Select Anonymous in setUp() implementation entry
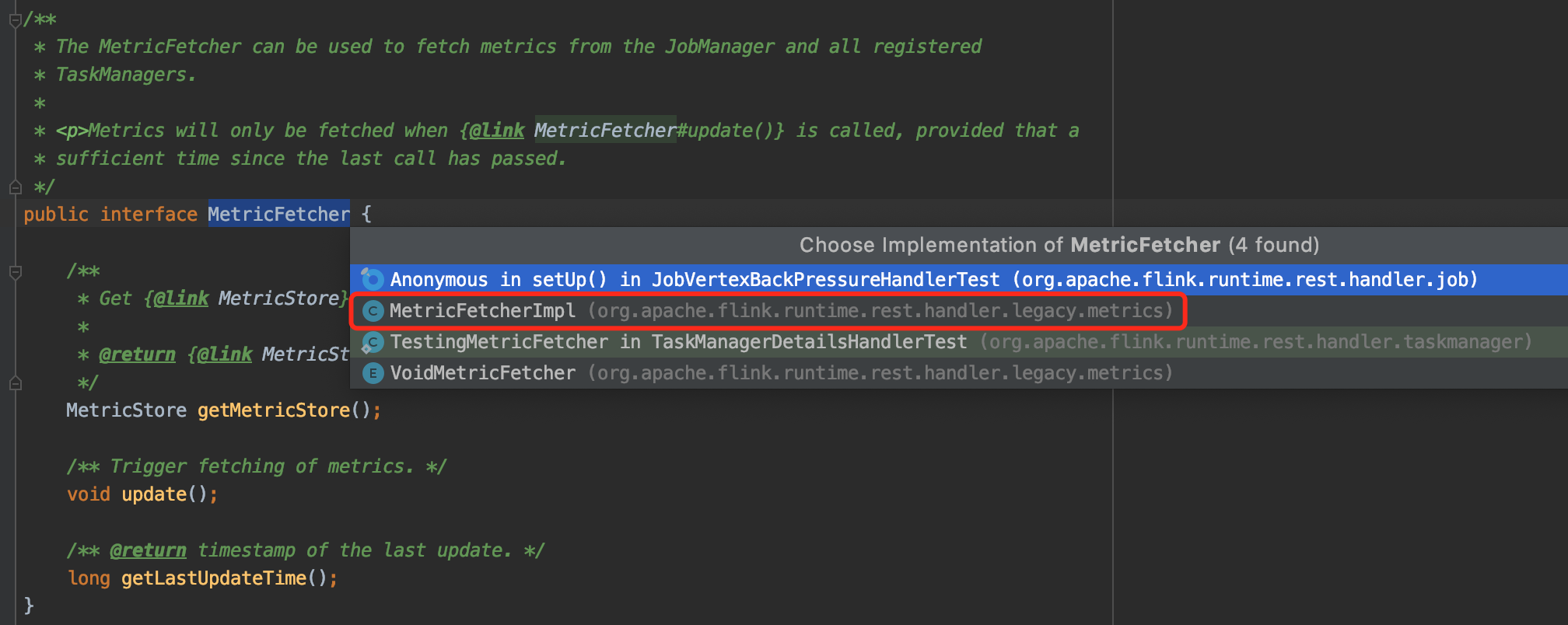The width and height of the screenshot is (1568, 625). [959, 280]
